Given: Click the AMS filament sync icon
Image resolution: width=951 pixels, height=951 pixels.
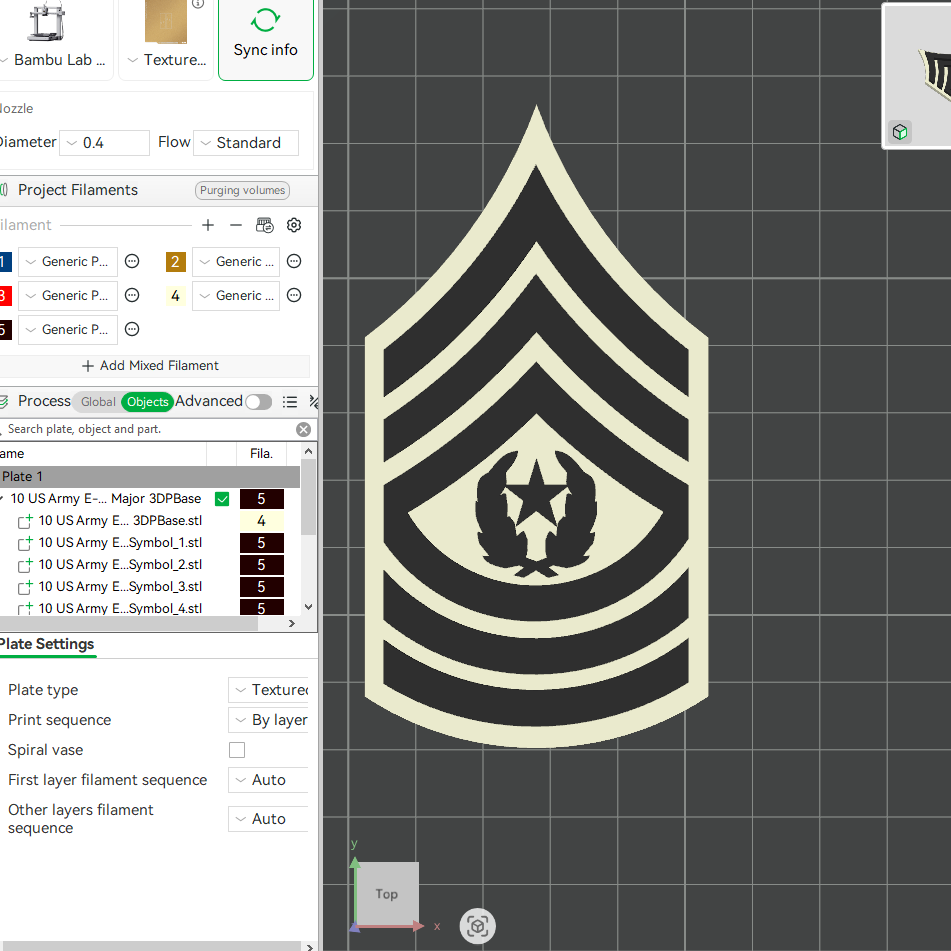Looking at the screenshot, I should click(264, 226).
